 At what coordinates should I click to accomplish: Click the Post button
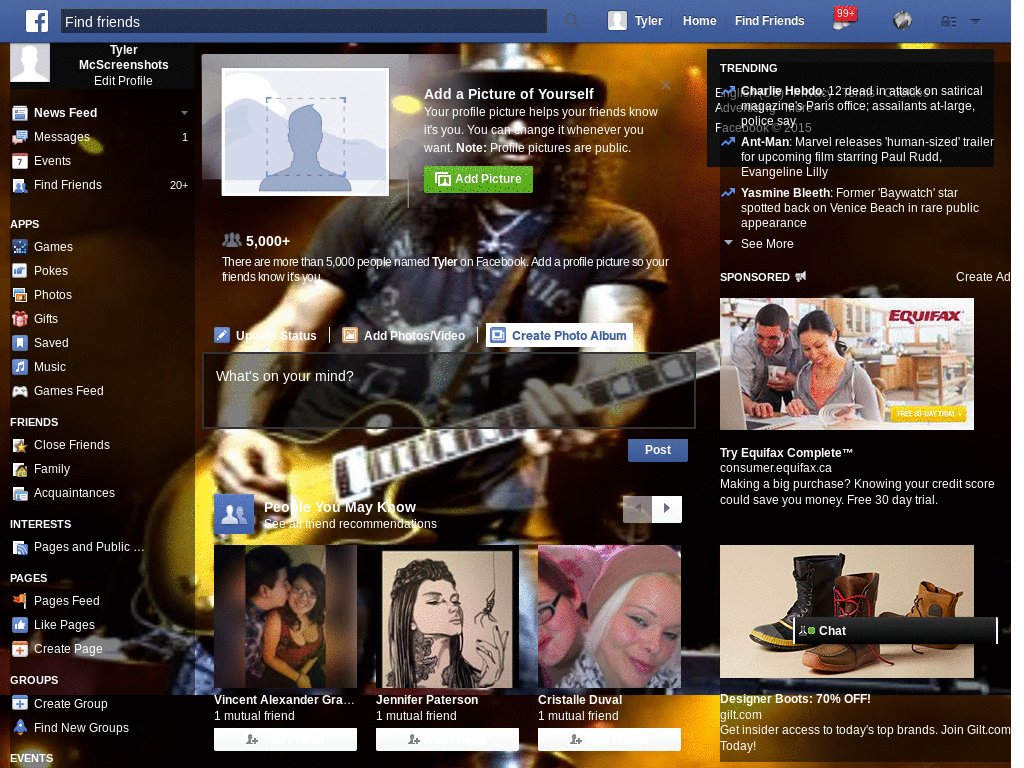tap(658, 450)
